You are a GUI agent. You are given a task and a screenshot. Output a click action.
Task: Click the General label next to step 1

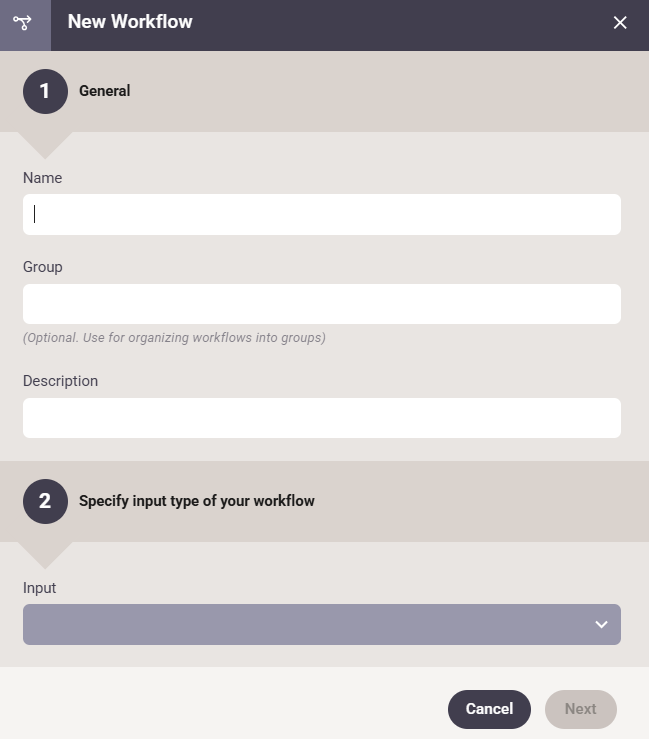105,91
